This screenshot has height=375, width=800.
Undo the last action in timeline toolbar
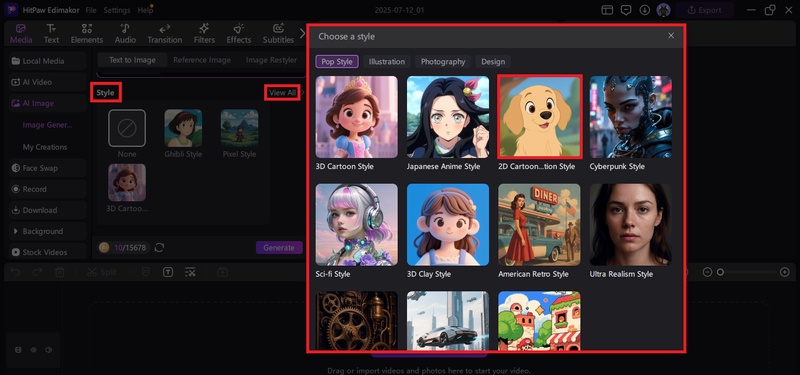tap(15, 272)
